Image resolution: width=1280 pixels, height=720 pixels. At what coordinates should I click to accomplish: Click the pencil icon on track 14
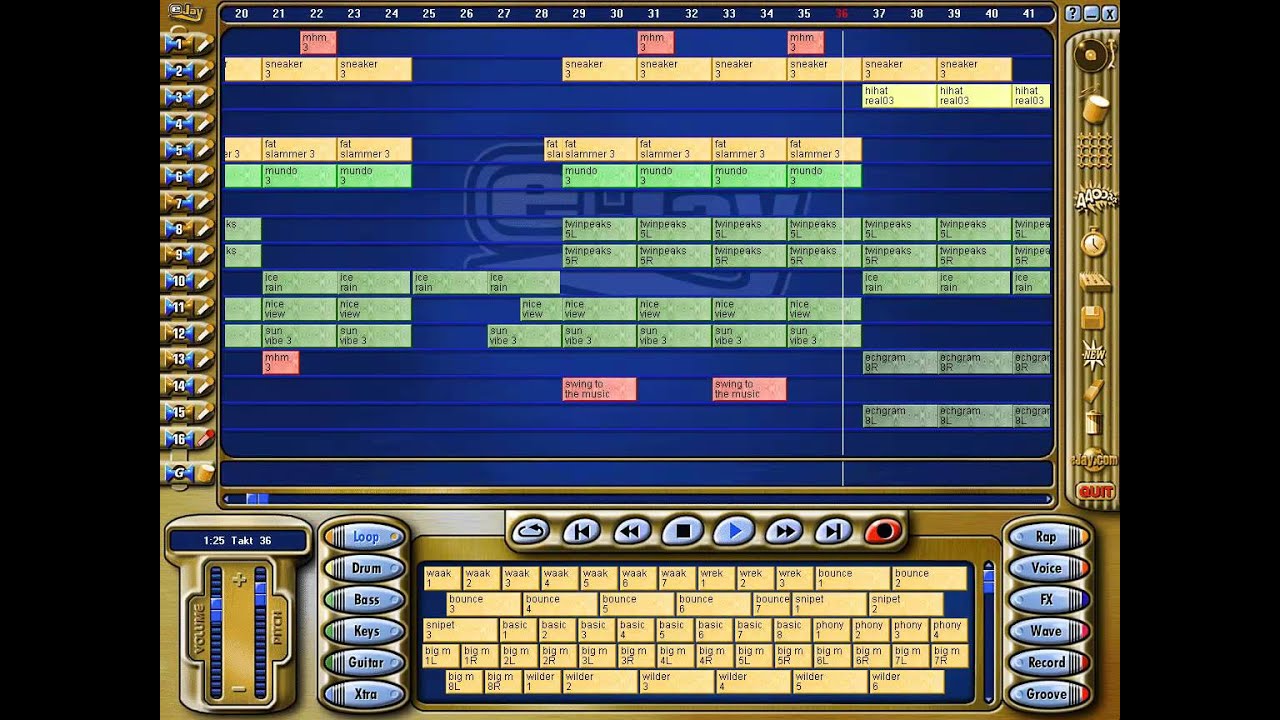point(204,386)
